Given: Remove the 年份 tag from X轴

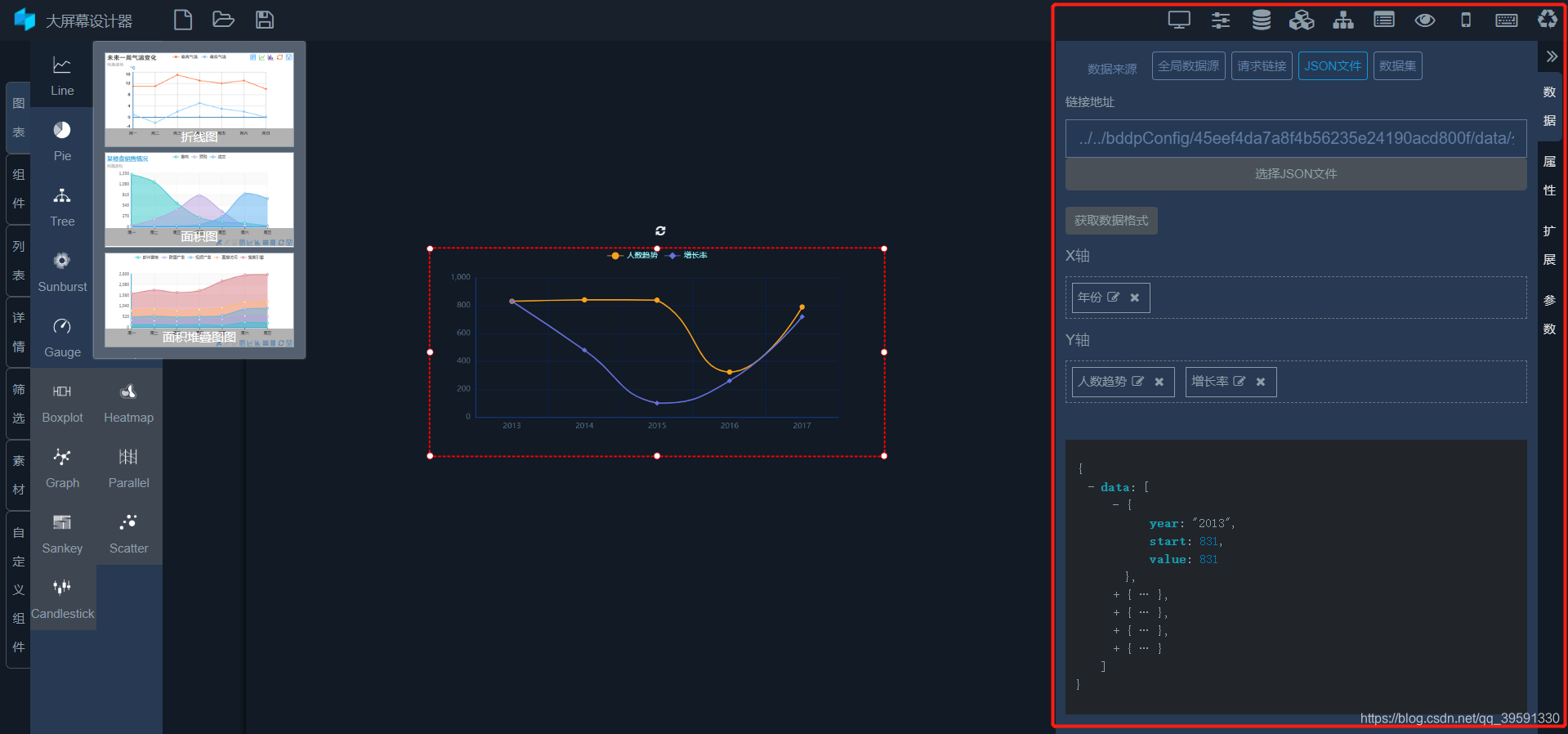Looking at the screenshot, I should point(1135,298).
